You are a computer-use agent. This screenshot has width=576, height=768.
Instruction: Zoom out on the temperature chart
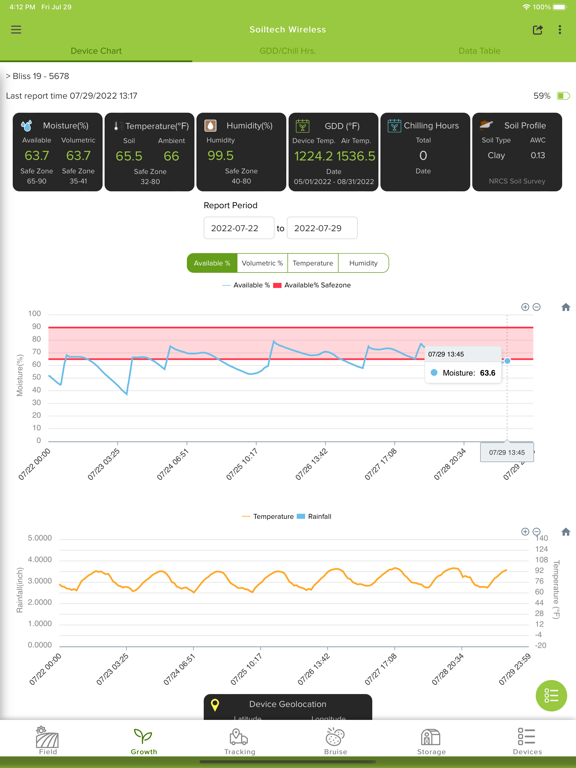pos(537,531)
